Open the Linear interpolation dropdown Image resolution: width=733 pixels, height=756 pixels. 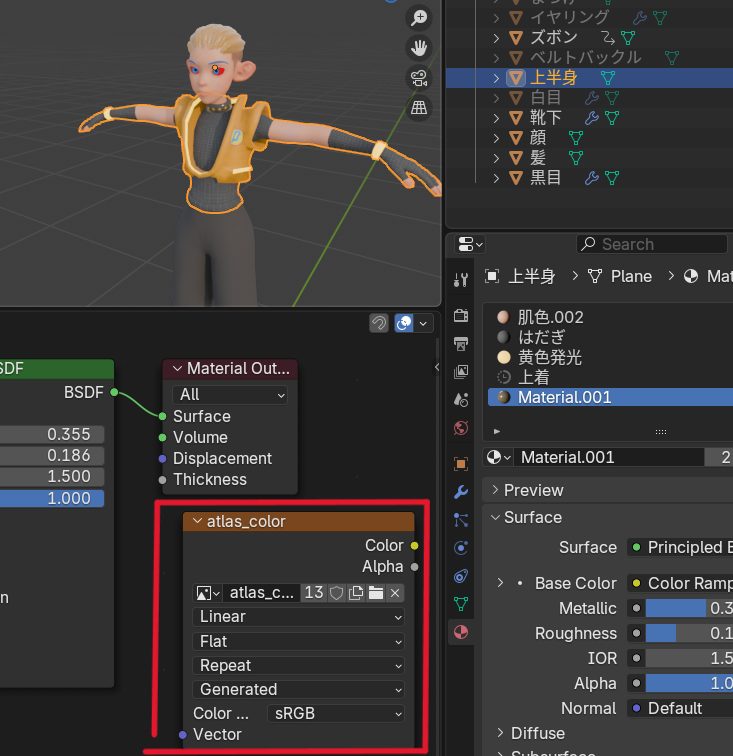coord(298,617)
